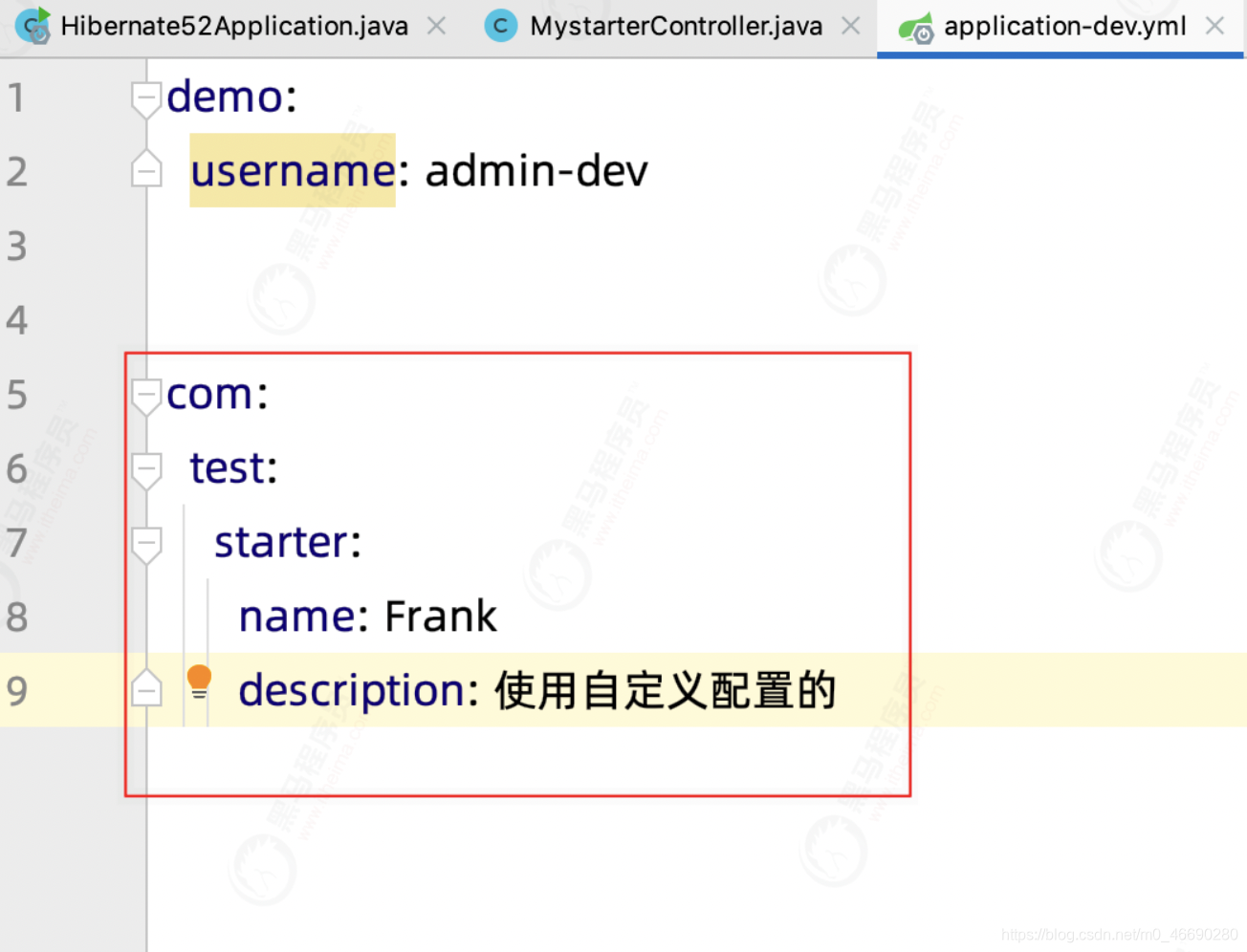Image resolution: width=1247 pixels, height=952 pixels.
Task: Click line number 9 in gutter
Action: [x=16, y=690]
